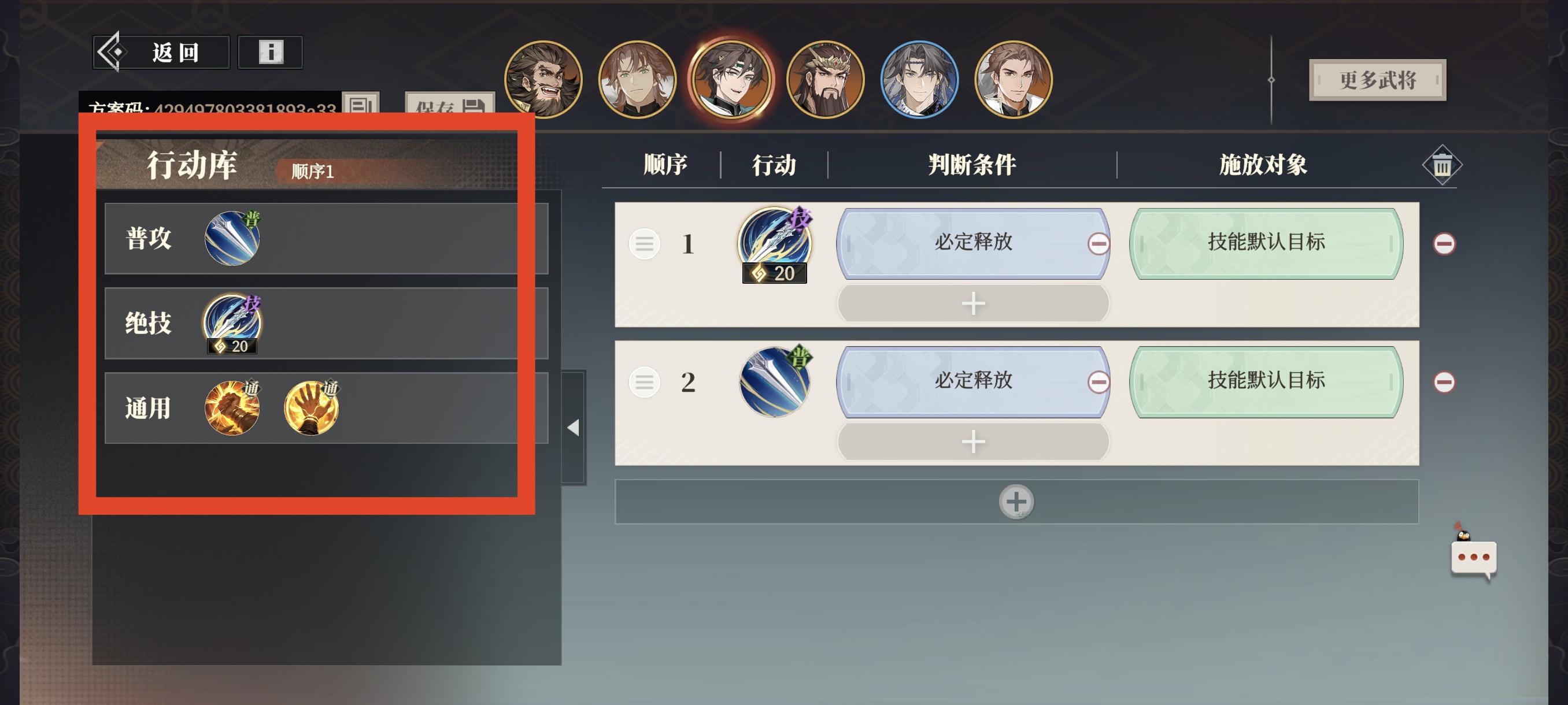Select the bearded first hero portrait

543,79
